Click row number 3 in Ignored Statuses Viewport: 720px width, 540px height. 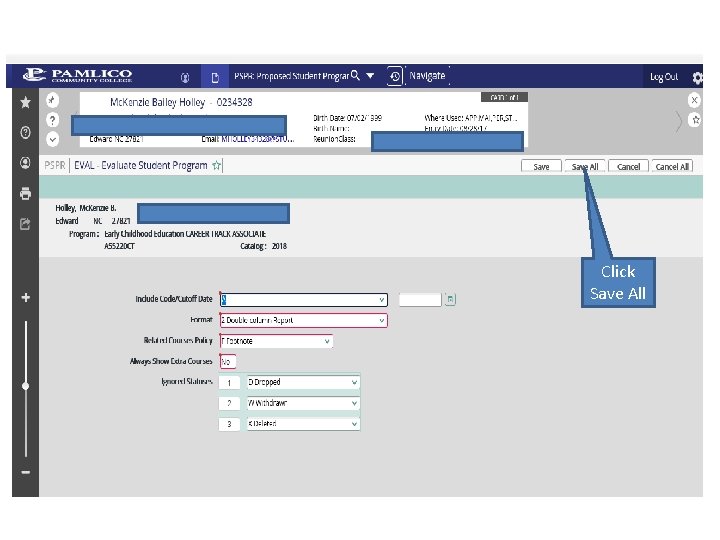[x=229, y=424]
